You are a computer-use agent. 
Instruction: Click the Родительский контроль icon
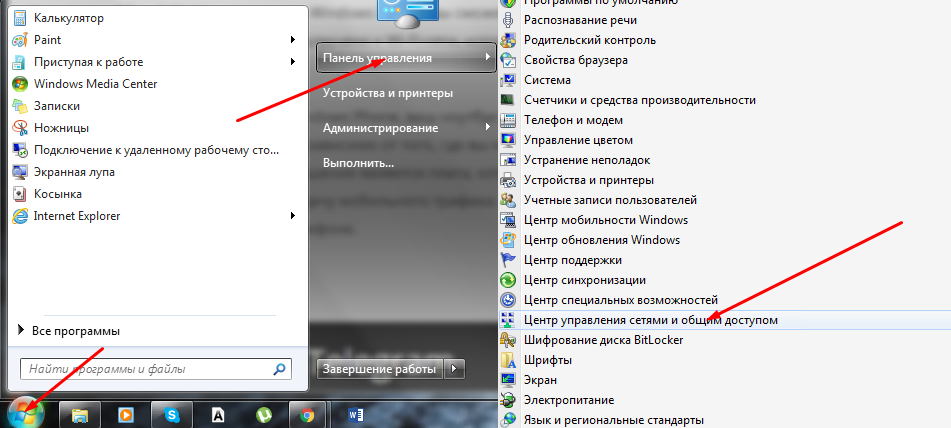coord(508,40)
